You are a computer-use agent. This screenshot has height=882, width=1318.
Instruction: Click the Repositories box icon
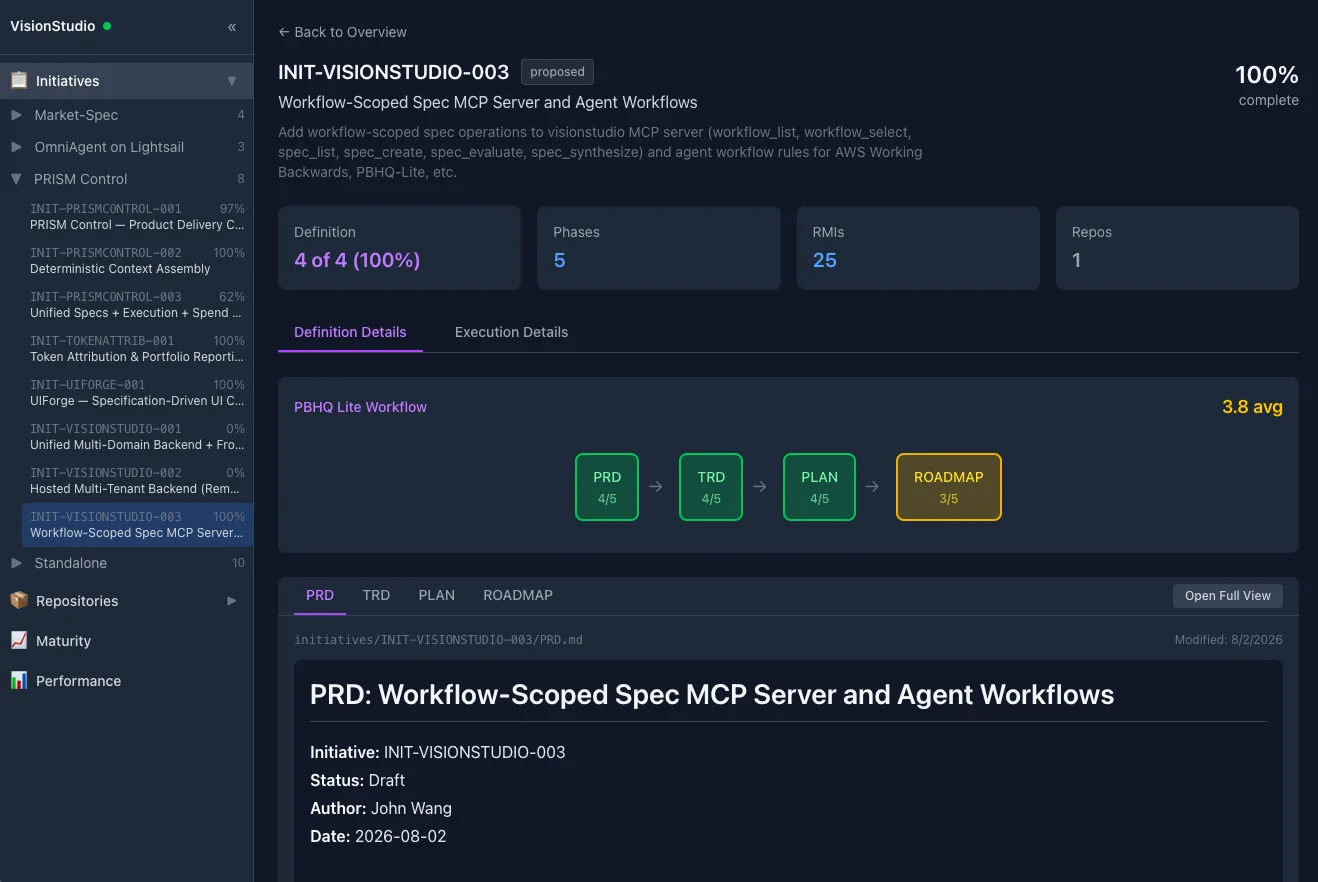[x=18, y=601]
